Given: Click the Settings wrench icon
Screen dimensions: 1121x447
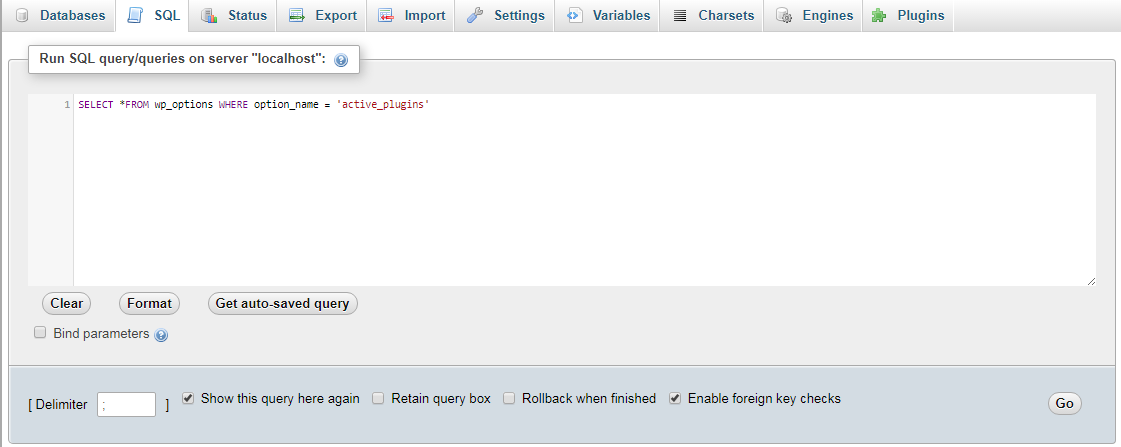Looking at the screenshot, I should click(475, 16).
